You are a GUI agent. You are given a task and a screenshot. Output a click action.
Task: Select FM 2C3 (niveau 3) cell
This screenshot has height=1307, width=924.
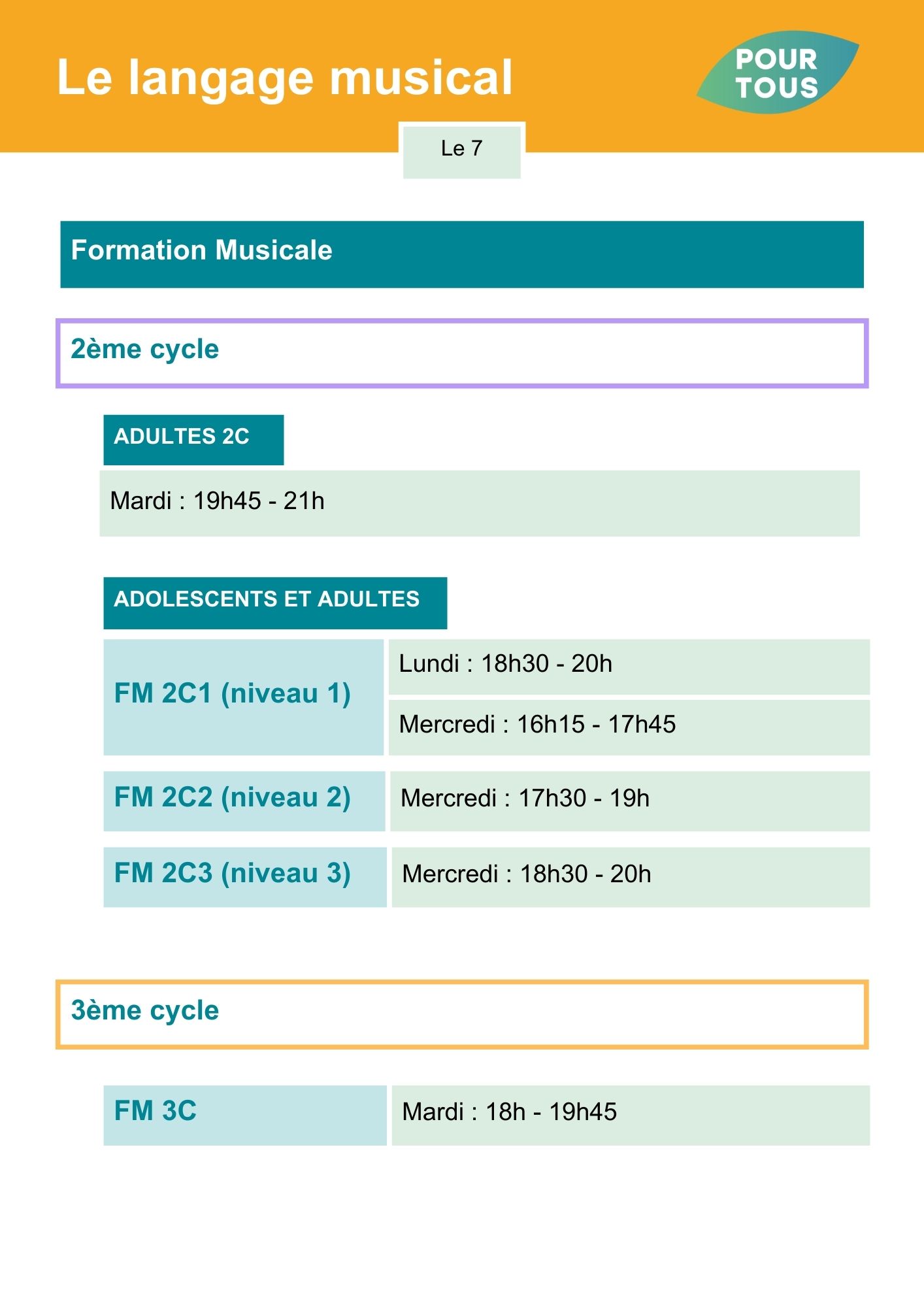245,877
